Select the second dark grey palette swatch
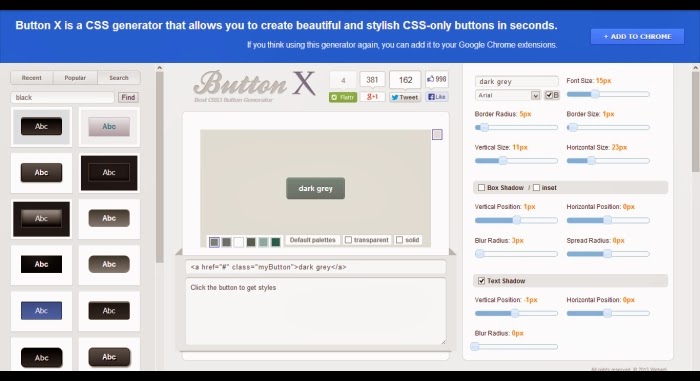This screenshot has height=381, width=700. 227,242
